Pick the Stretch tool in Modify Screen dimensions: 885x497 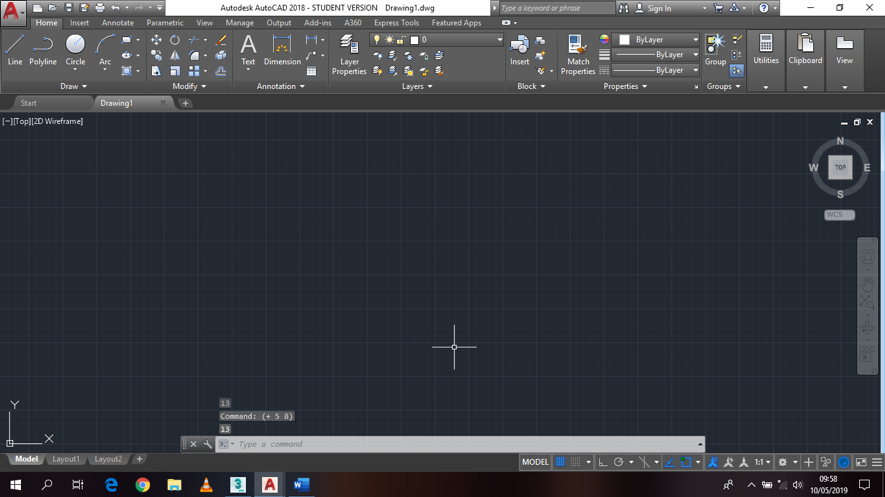(156, 71)
